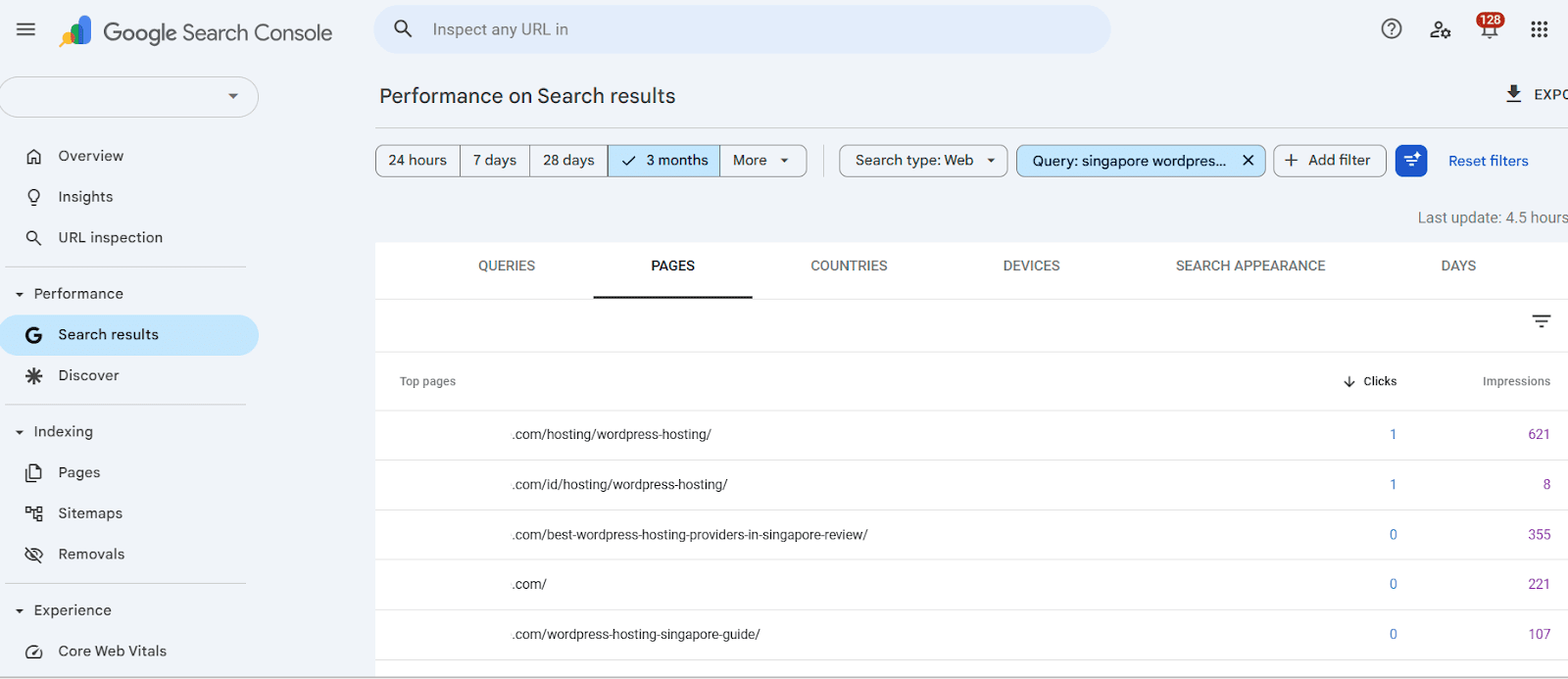Switch to the DEVICES tab
This screenshot has height=679, width=1568.
[x=1032, y=267]
